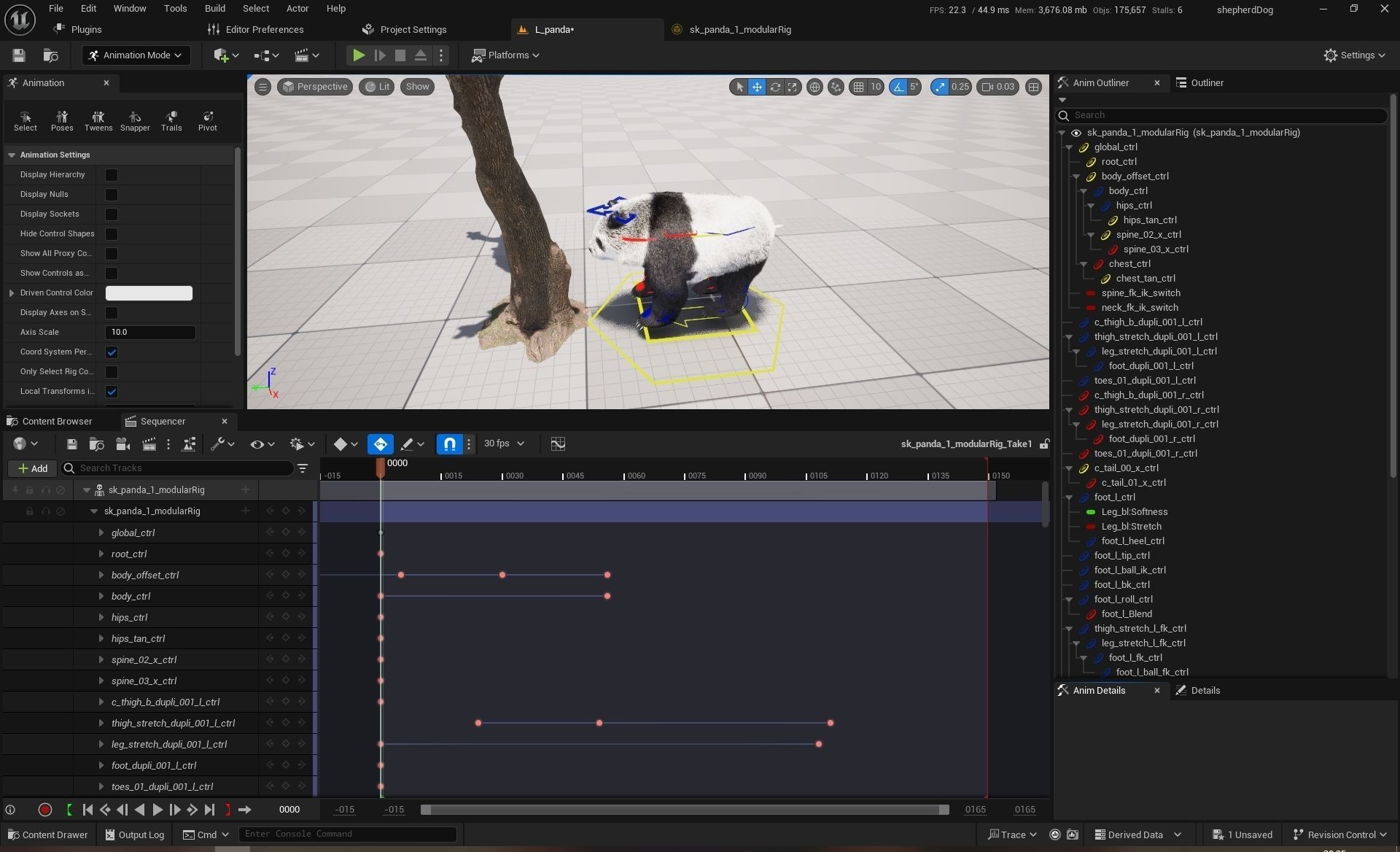This screenshot has width=1400, height=852.
Task: Enable the Display Hierarchy checkbox
Action: pyautogui.click(x=112, y=175)
